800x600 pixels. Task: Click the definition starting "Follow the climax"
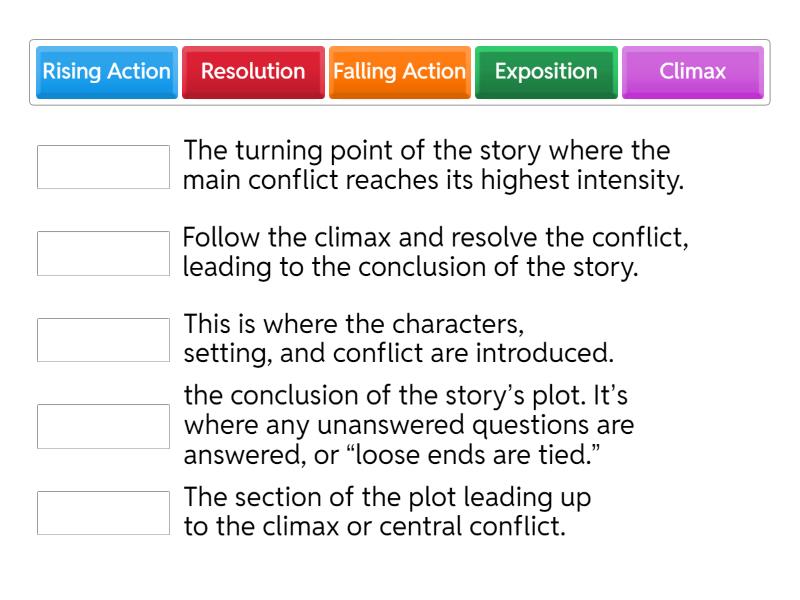(x=435, y=254)
